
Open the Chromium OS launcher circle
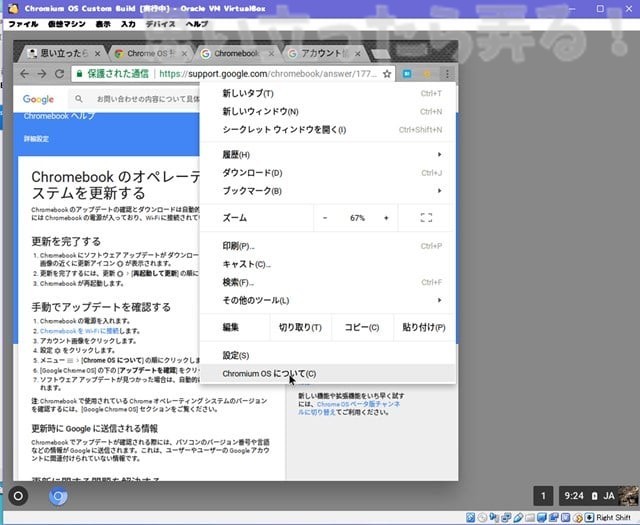point(18,496)
